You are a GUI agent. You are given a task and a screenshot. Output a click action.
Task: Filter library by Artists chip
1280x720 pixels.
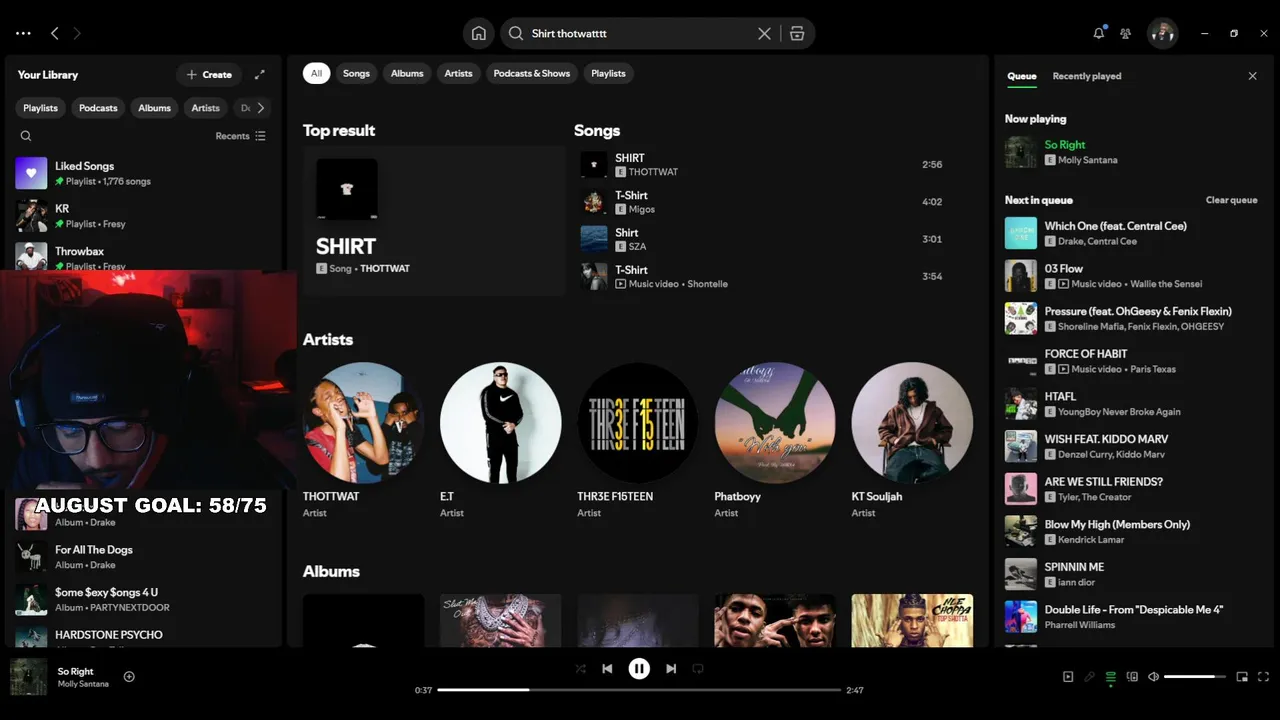pyautogui.click(x=205, y=108)
